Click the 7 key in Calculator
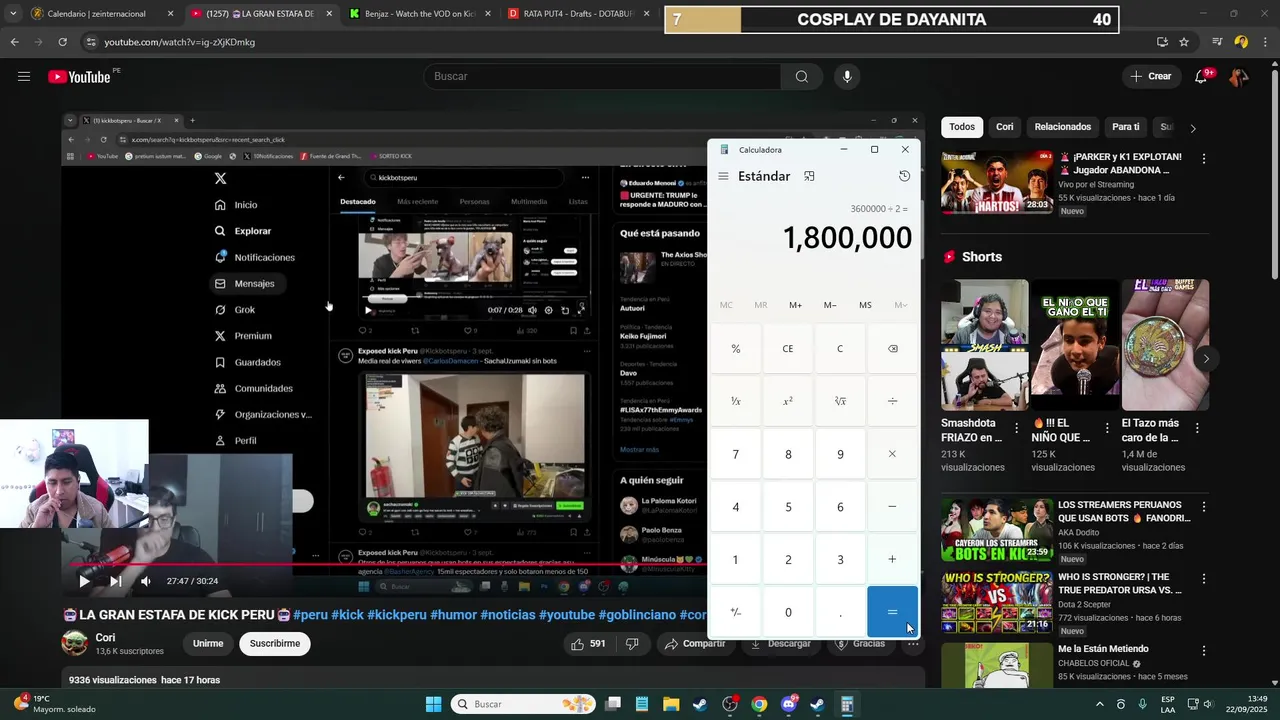 coord(736,454)
